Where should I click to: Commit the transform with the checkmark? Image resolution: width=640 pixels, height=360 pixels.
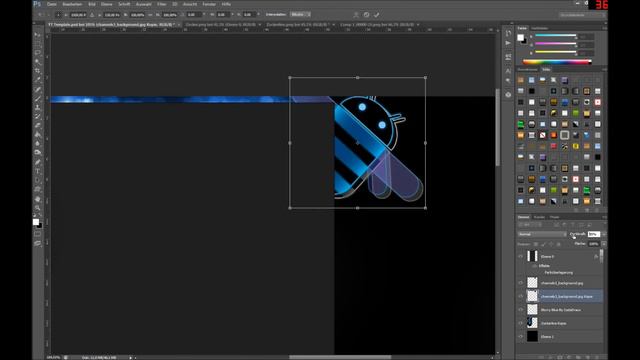tap(376, 15)
